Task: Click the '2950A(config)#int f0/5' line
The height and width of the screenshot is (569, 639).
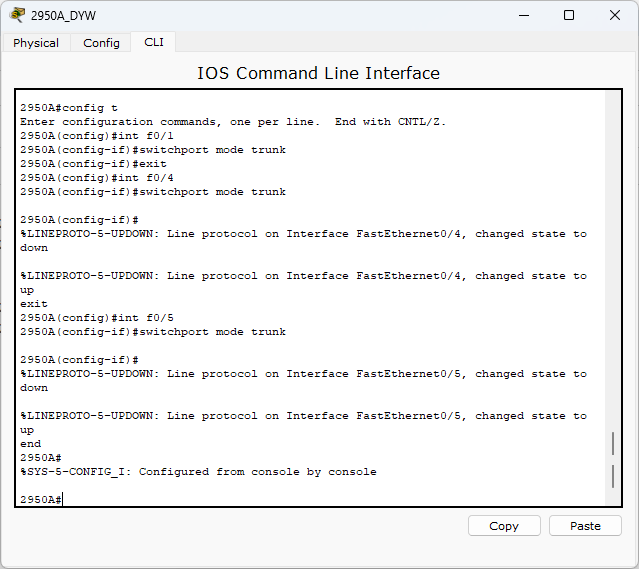Action: [97, 318]
